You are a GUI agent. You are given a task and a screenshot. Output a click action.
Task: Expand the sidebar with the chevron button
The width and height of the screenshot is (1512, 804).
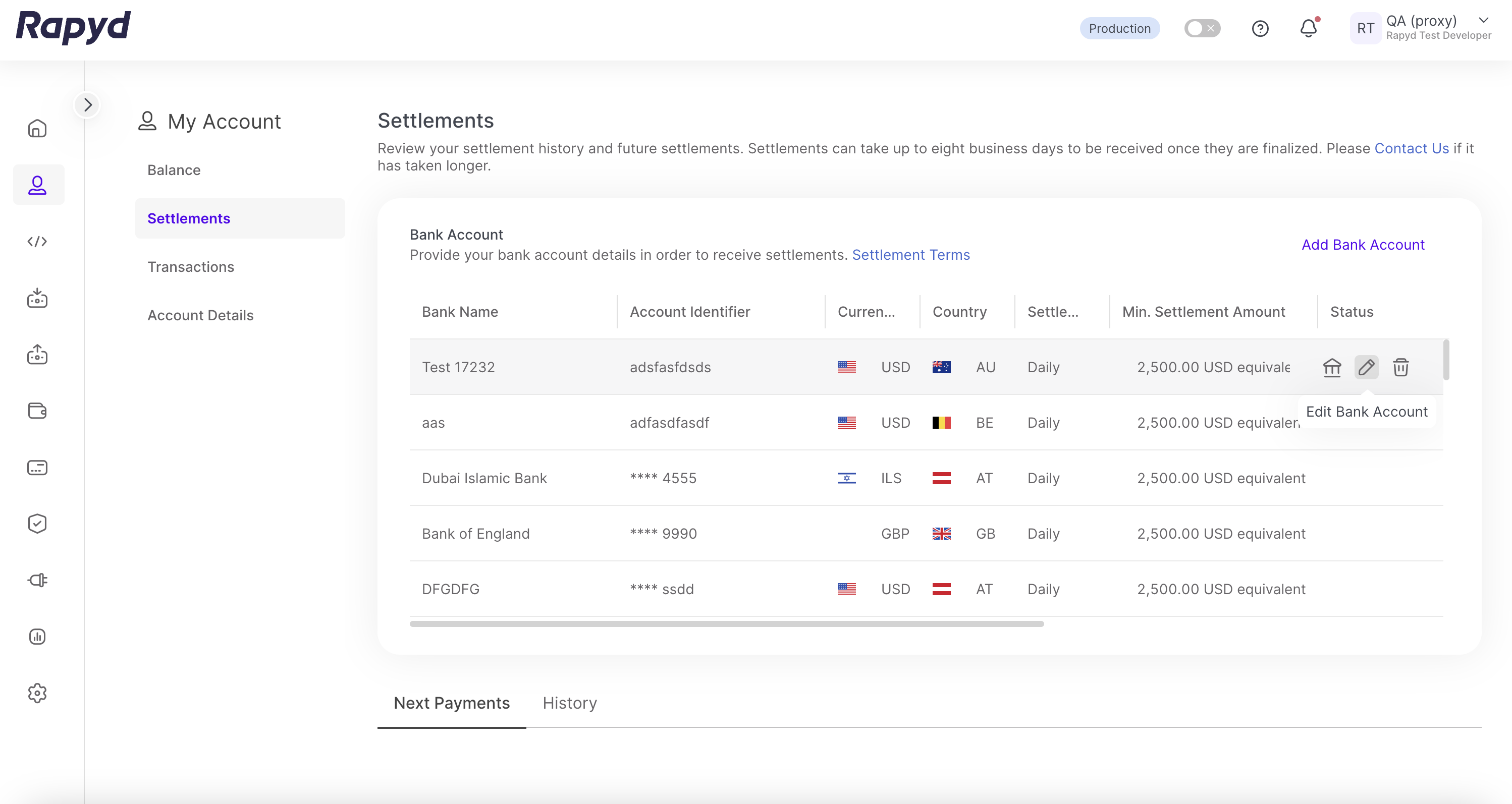click(x=87, y=105)
